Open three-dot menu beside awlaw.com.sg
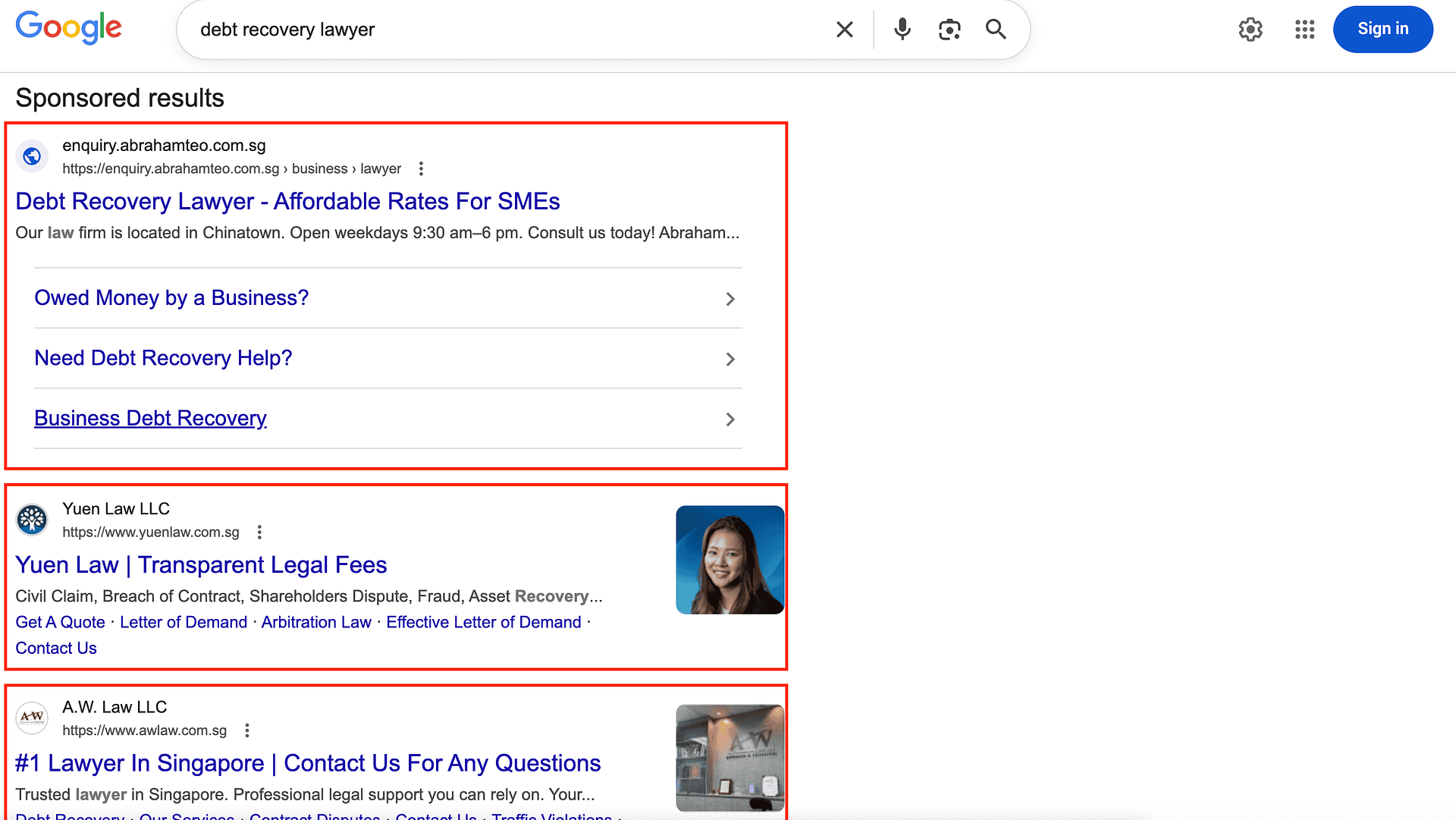Screen dimensions: 1456x820 pyautogui.click(x=247, y=730)
